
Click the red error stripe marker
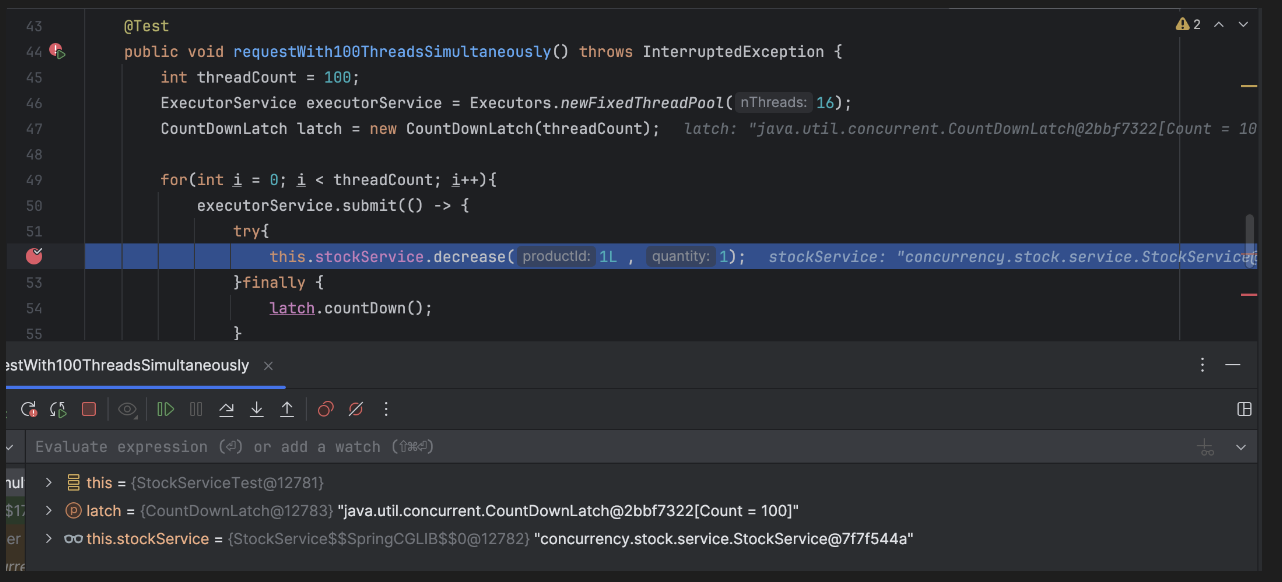pos(1248,295)
